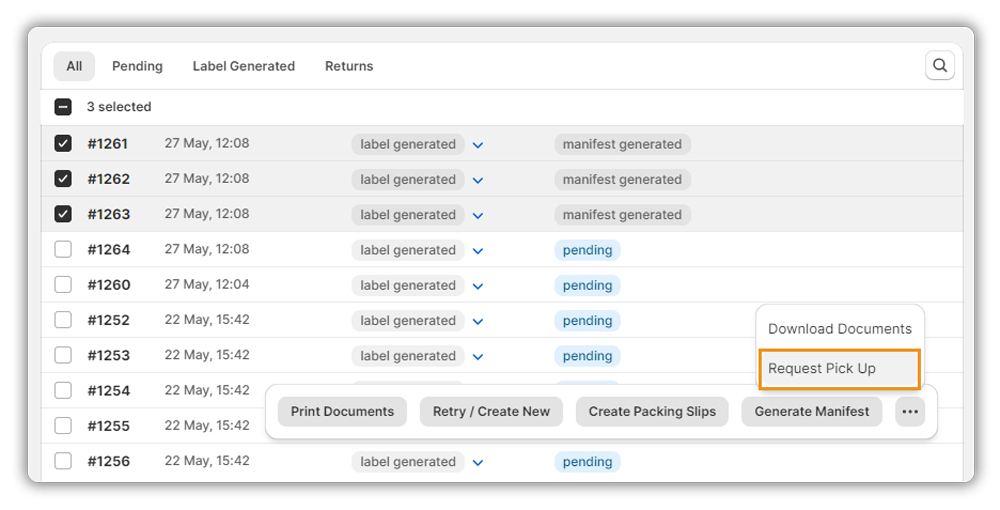The width and height of the screenshot is (1000, 510).
Task: Click pending badge on order #1252
Action: (587, 321)
